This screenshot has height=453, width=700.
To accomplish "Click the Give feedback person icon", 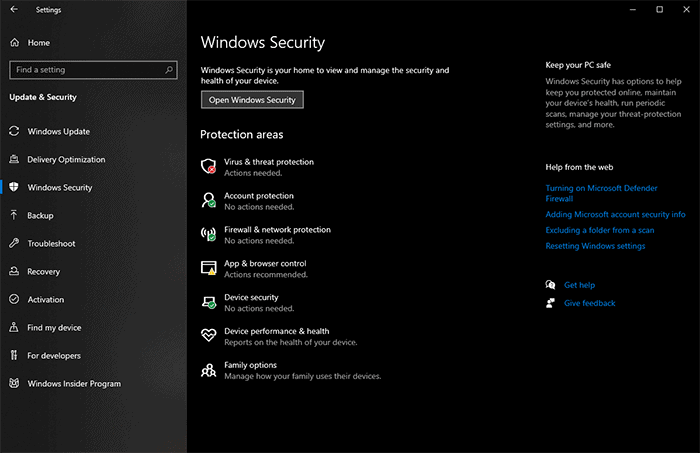I will tap(550, 303).
